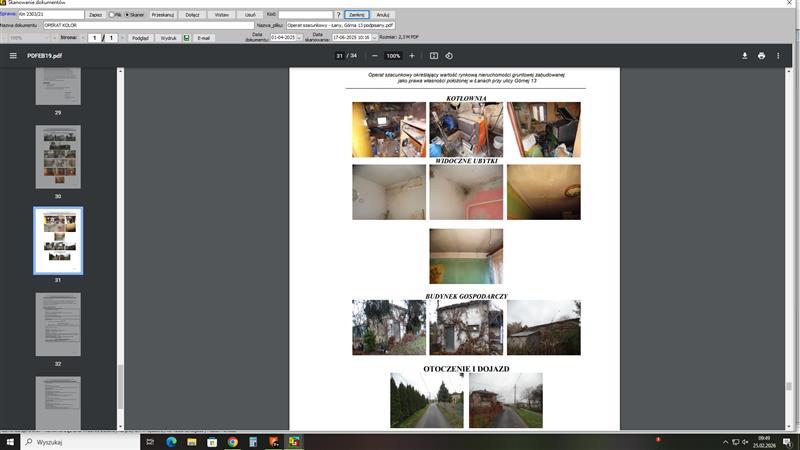Select the Plik radio button

(x=112, y=15)
